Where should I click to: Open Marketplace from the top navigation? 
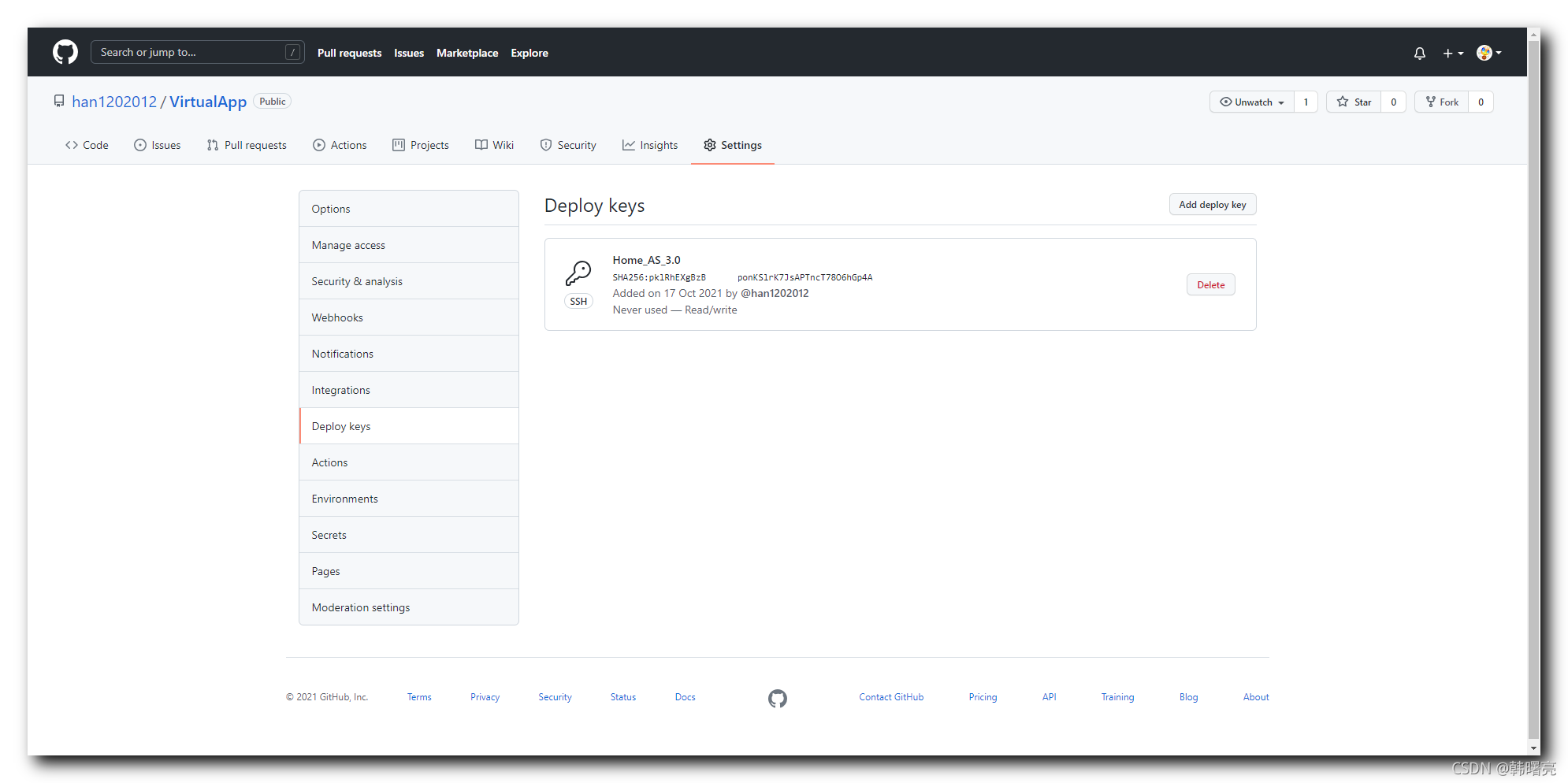point(467,53)
